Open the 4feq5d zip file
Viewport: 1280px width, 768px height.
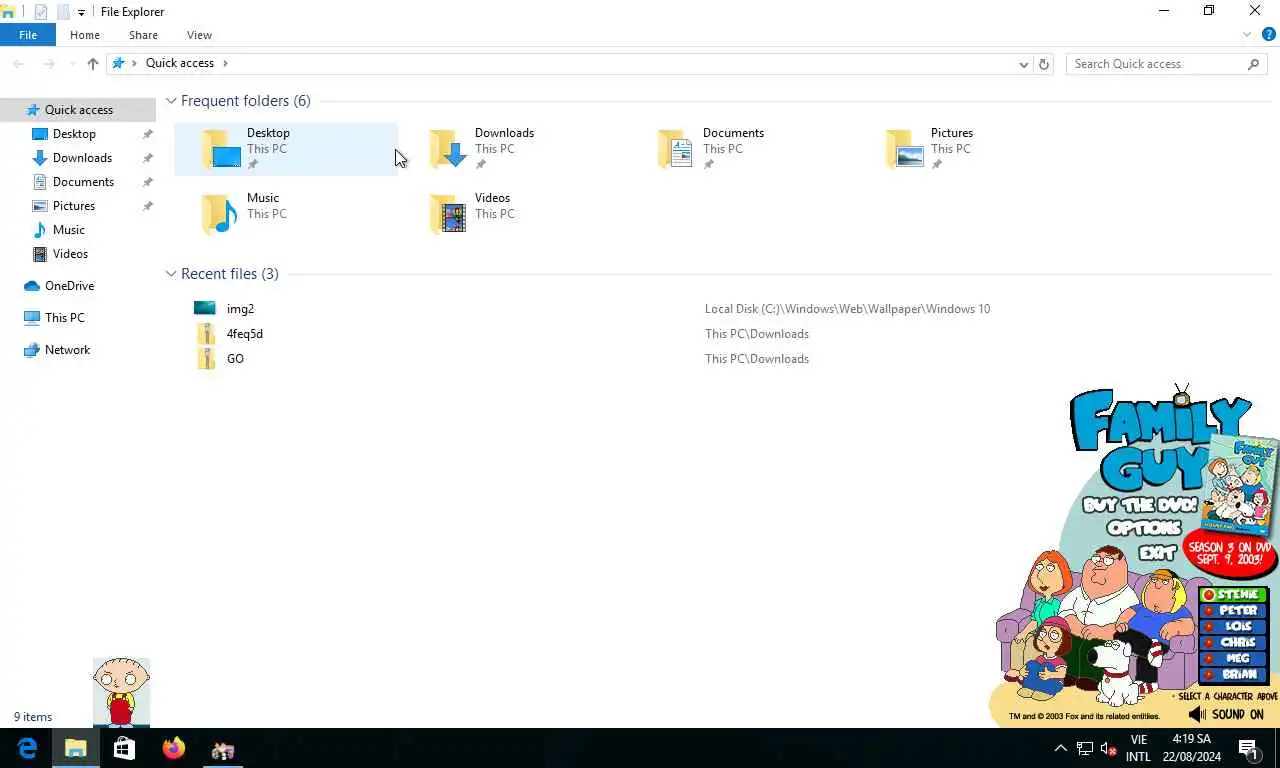click(x=244, y=334)
